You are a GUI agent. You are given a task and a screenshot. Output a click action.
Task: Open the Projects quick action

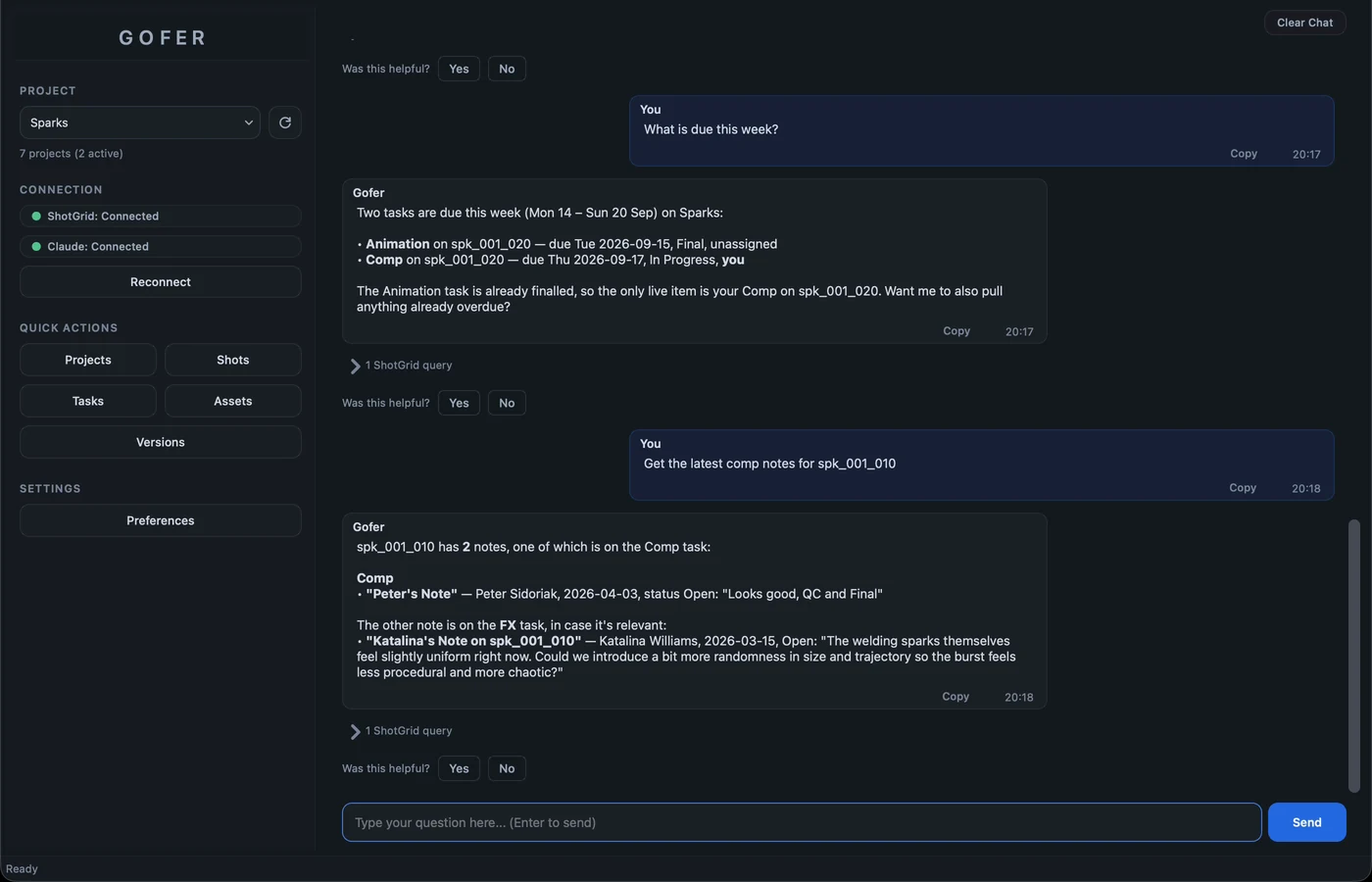88,360
